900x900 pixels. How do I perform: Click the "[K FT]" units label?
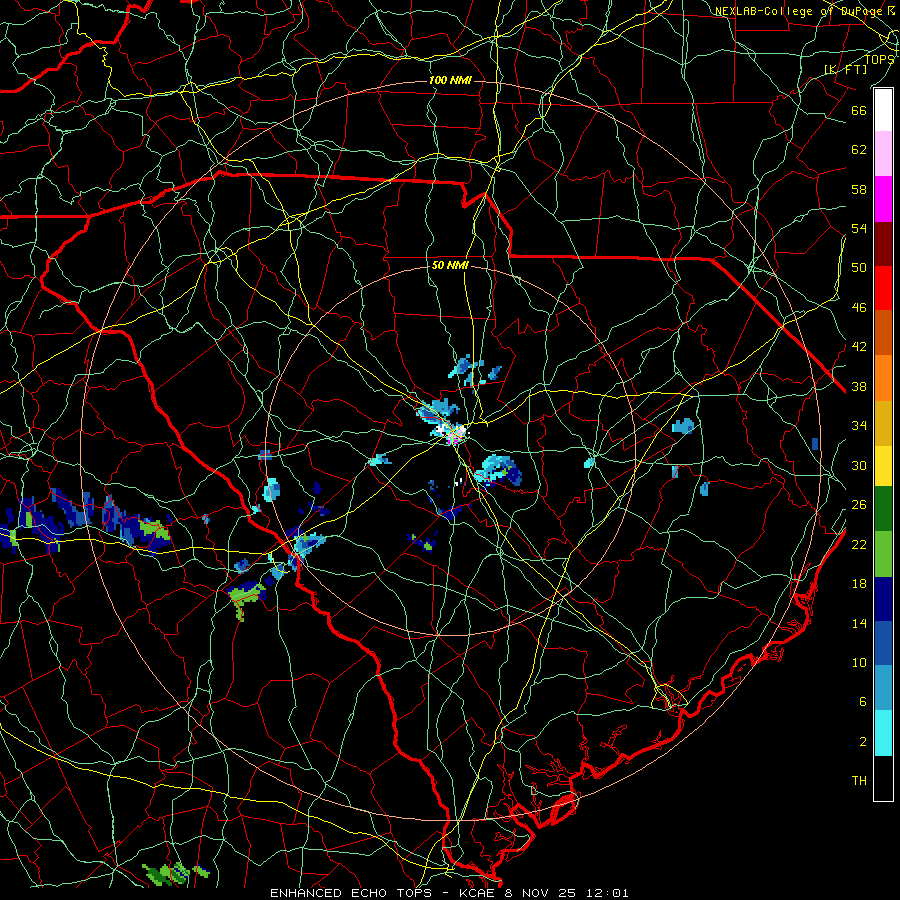pyautogui.click(x=846, y=69)
